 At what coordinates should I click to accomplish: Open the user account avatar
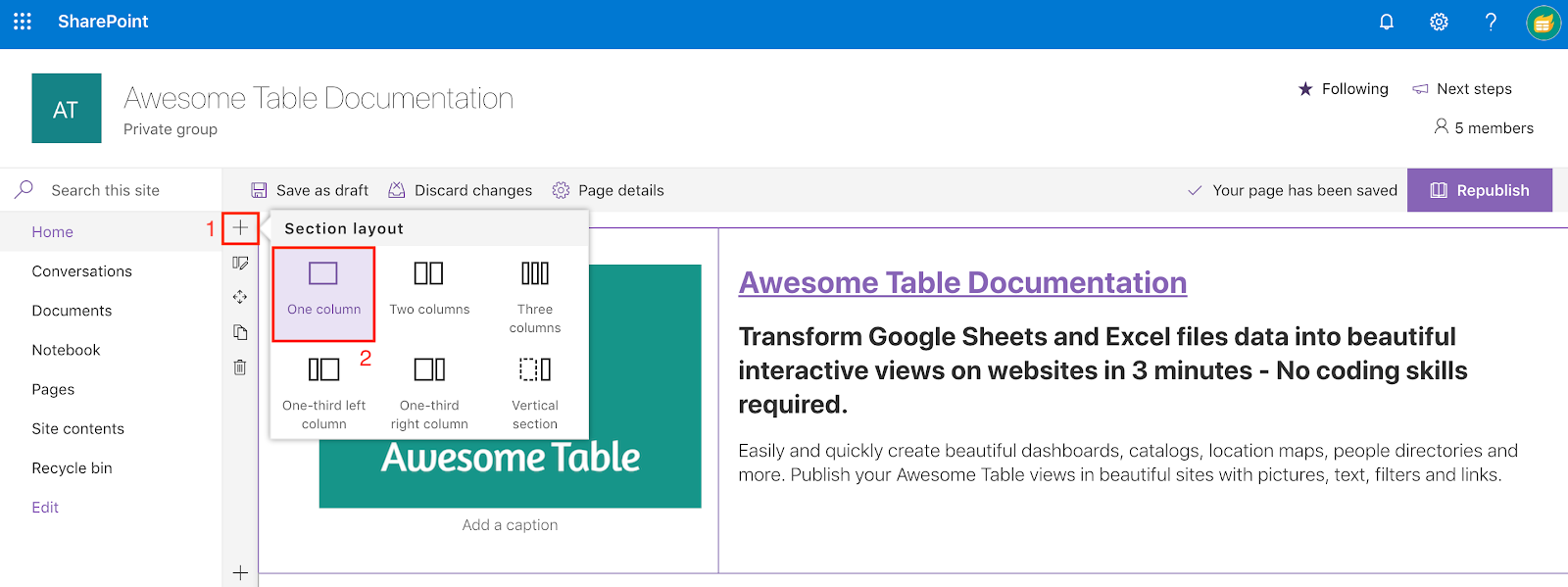coord(1543,23)
